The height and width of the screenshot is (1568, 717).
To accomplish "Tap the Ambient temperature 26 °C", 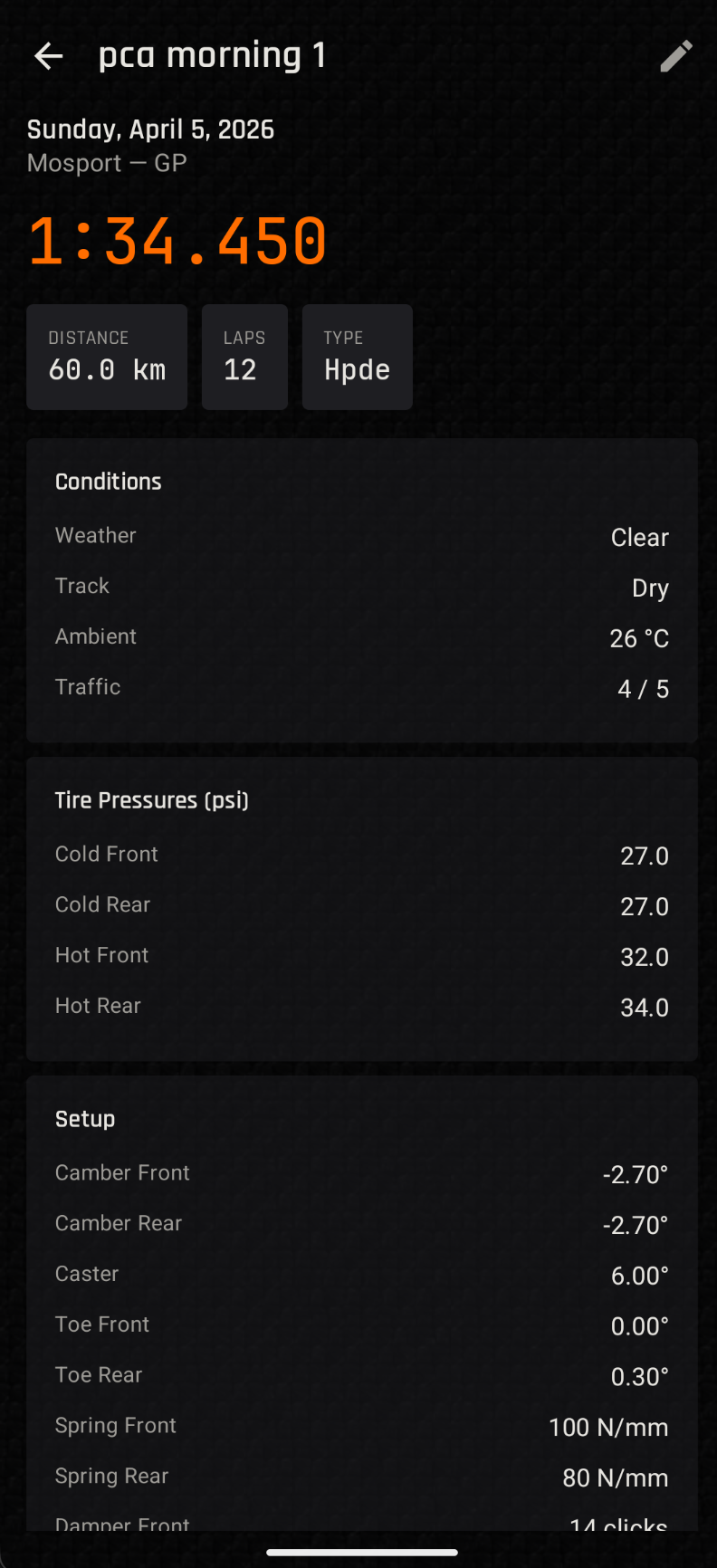I will click(638, 638).
